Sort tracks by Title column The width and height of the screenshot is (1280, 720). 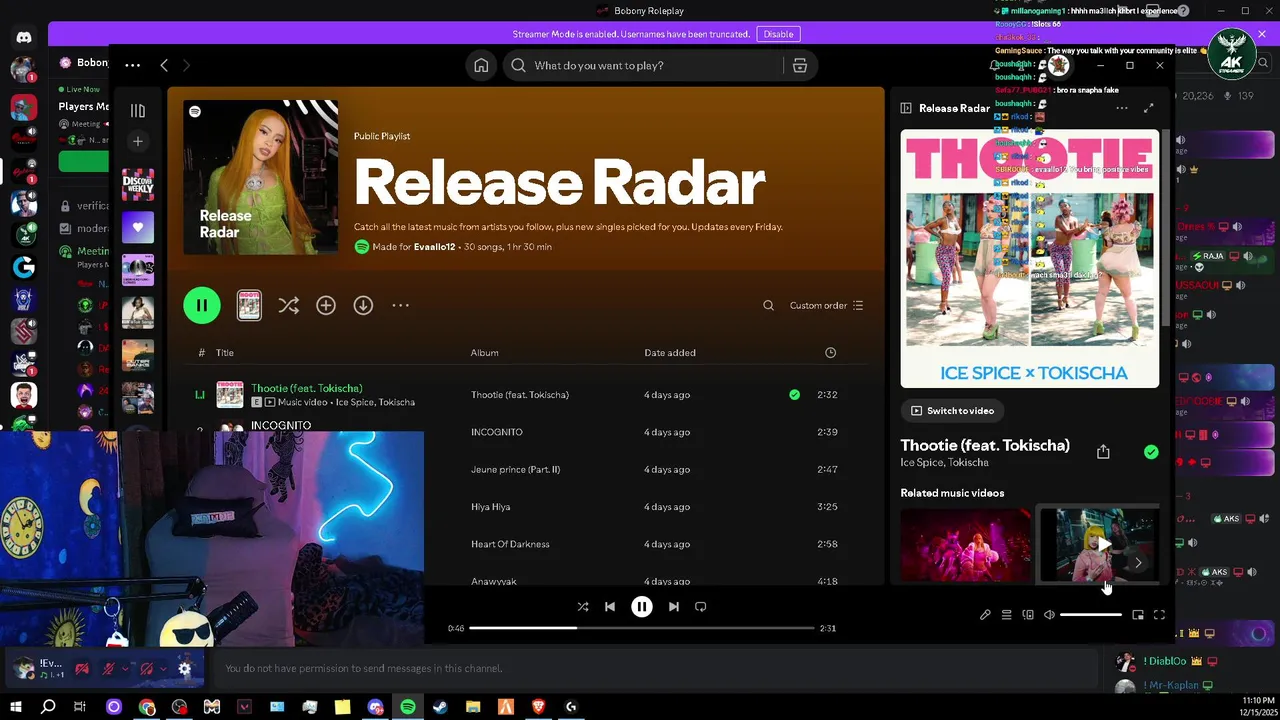click(x=225, y=352)
